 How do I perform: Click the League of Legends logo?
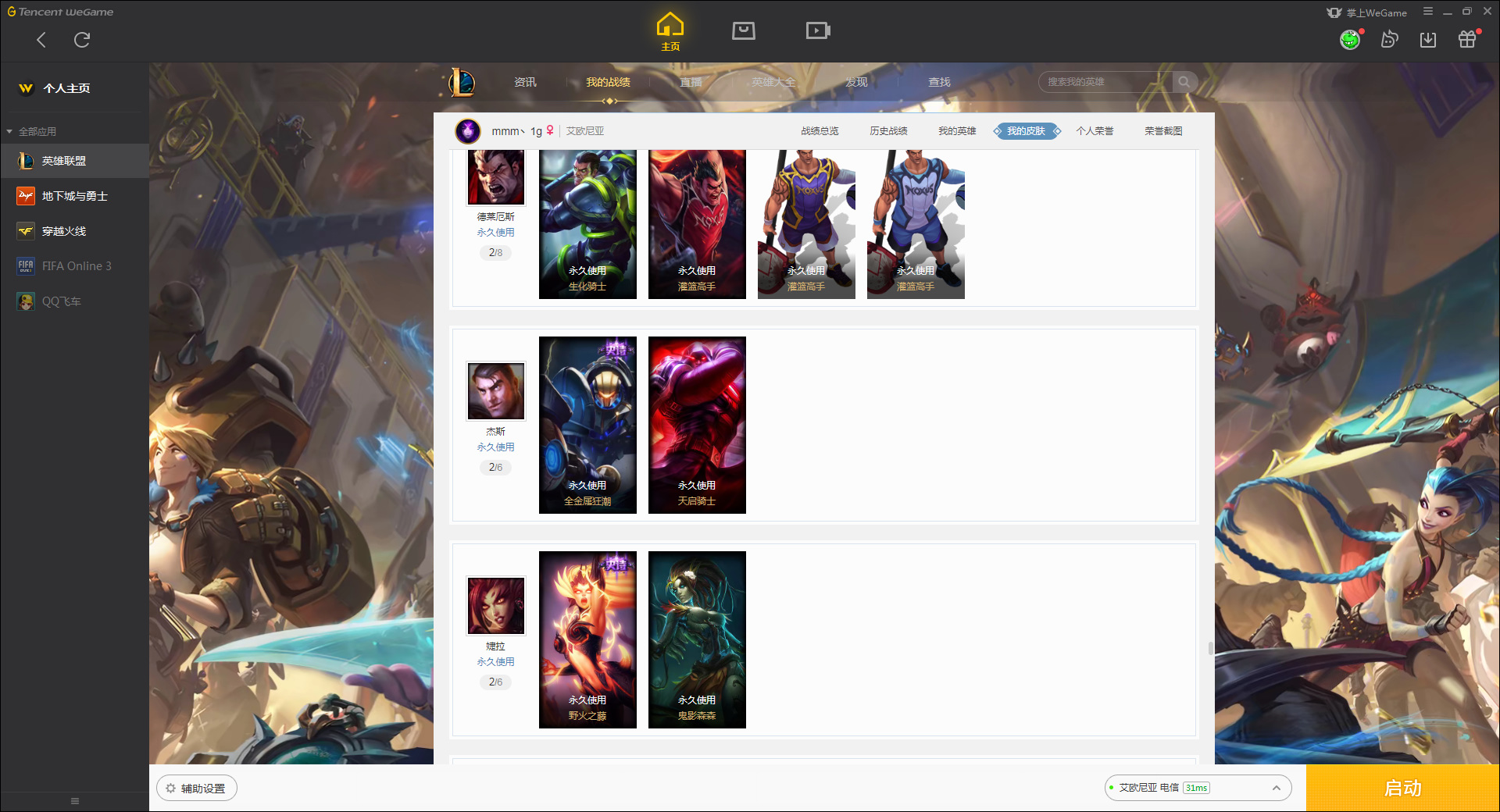[461, 82]
